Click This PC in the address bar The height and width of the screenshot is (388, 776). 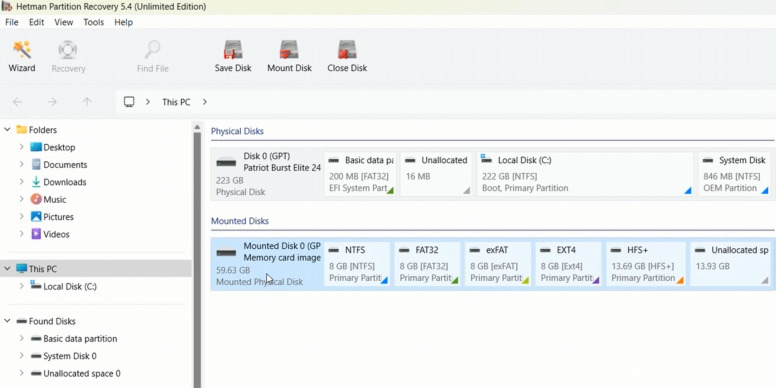[176, 102]
